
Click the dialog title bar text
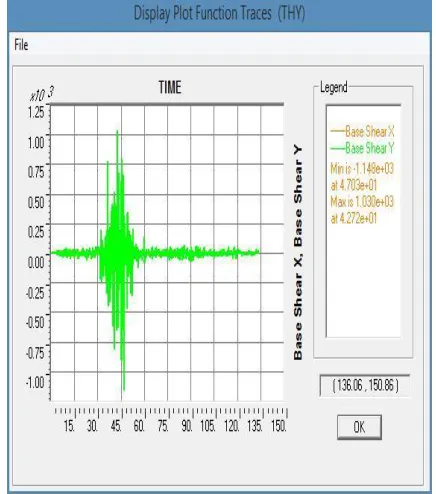219,13
